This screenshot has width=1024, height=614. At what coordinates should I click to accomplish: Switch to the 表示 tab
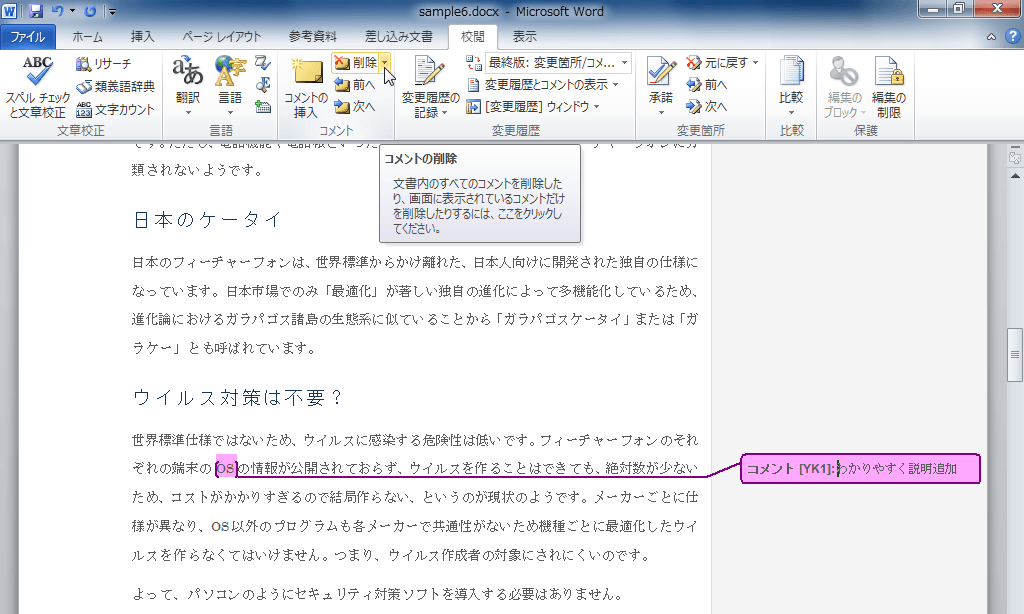[x=524, y=37]
